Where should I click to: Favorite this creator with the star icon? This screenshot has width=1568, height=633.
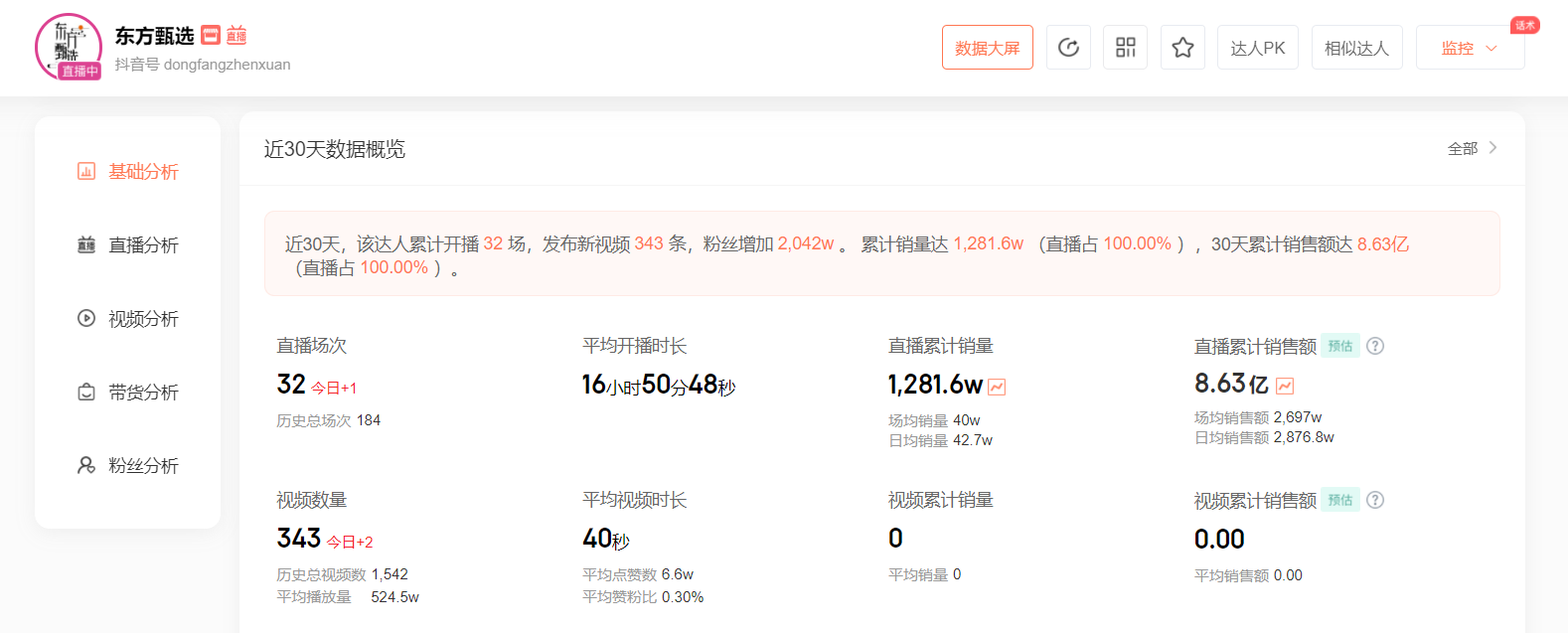[1182, 48]
